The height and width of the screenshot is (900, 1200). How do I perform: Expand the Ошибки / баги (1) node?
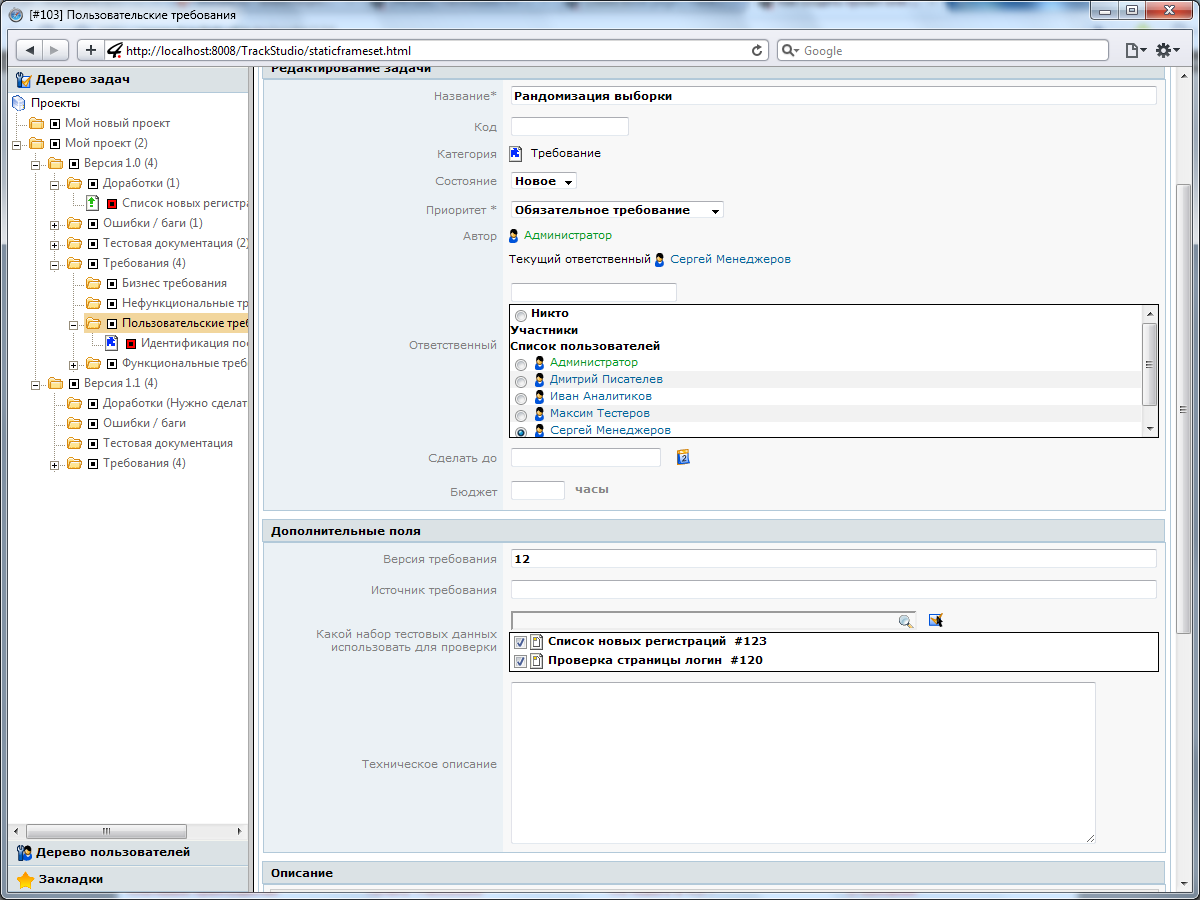pyautogui.click(x=55, y=223)
